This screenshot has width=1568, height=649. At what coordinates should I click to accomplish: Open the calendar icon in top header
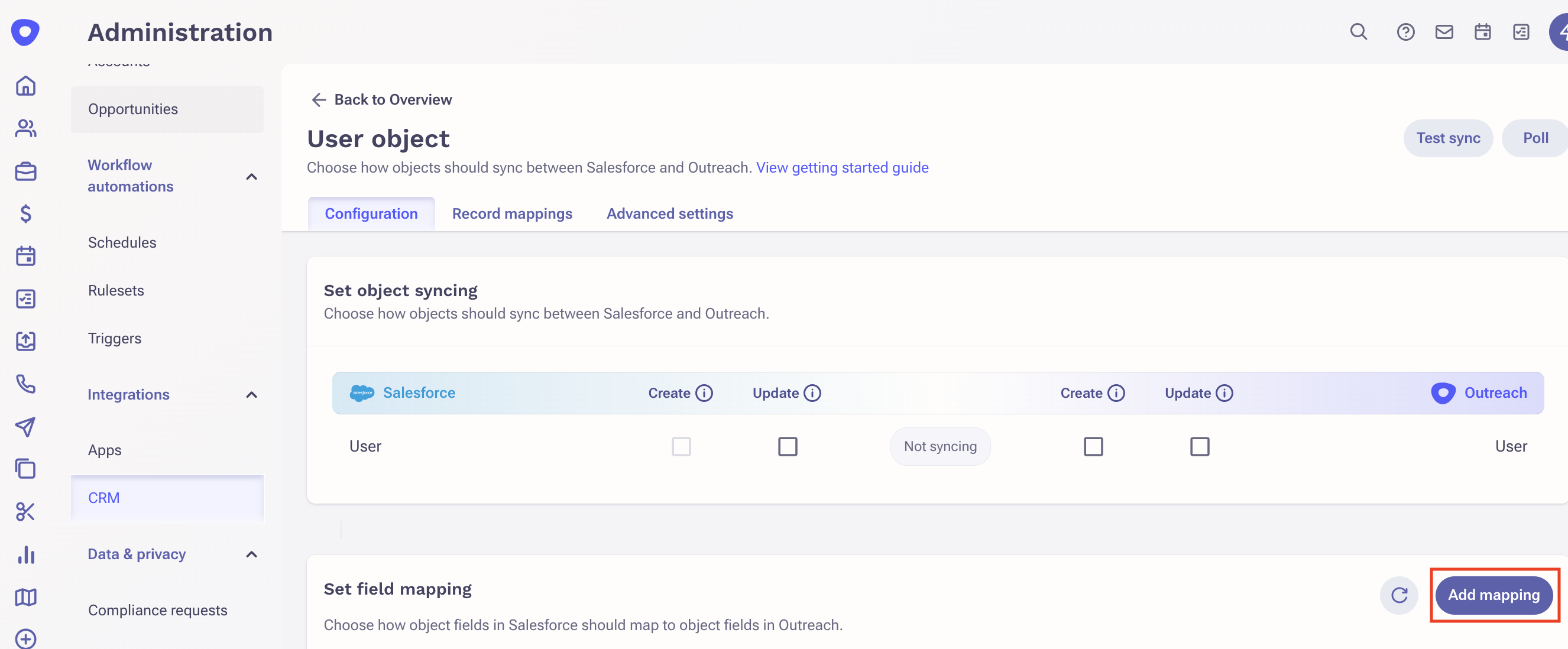click(x=1483, y=32)
